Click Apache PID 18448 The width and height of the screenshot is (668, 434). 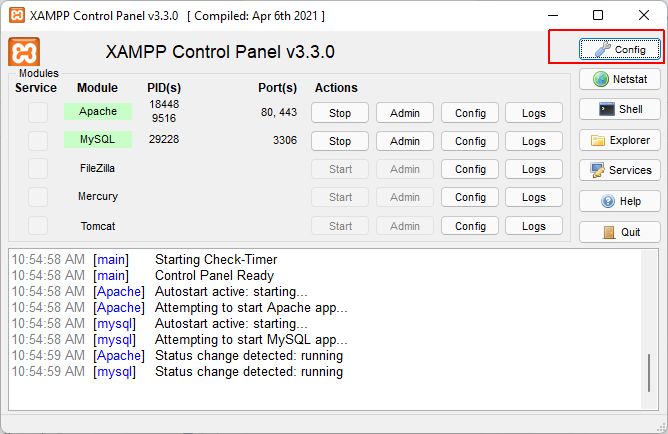pos(164,104)
